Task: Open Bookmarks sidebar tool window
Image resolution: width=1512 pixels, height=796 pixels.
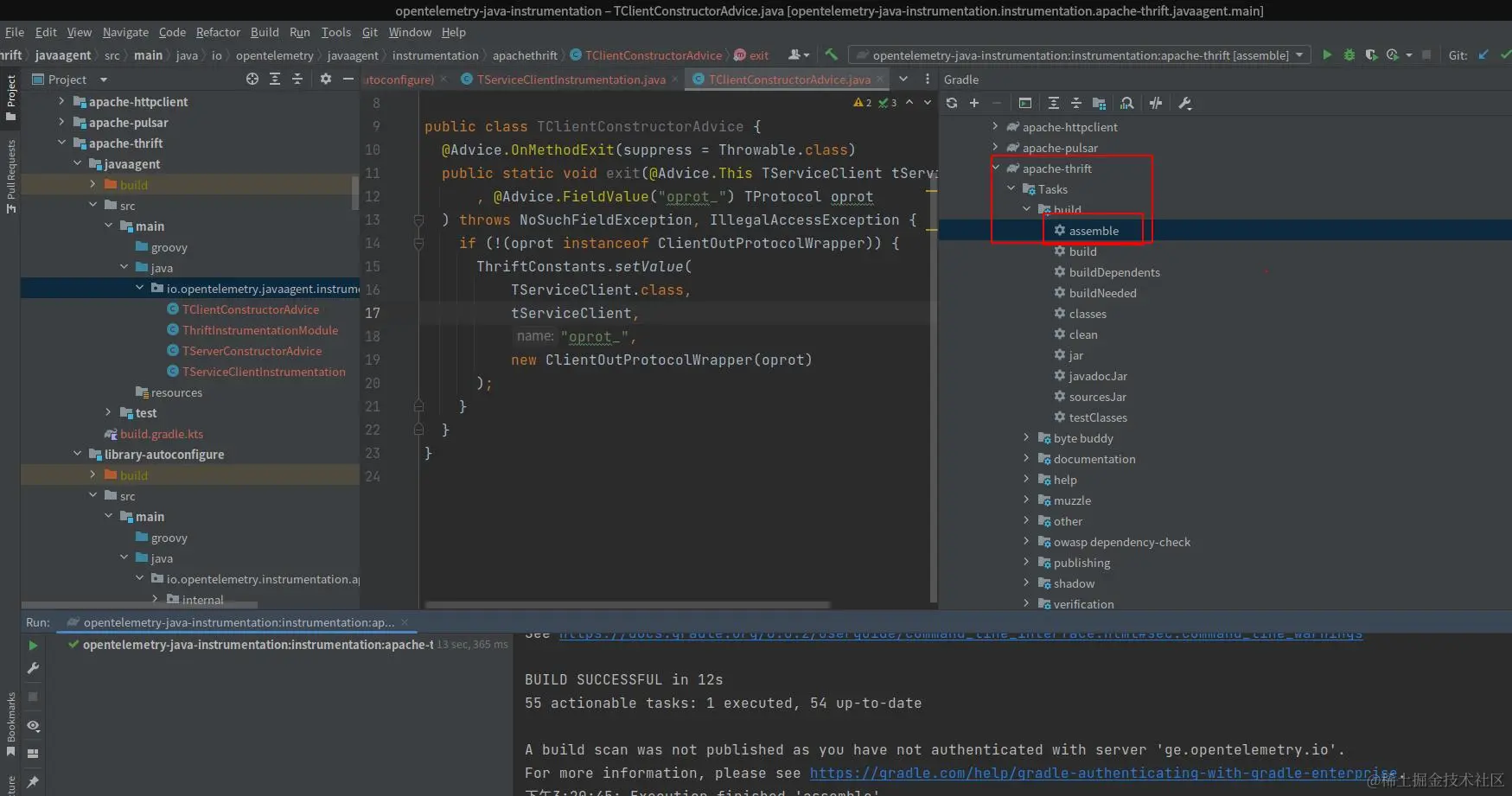Action: point(10,724)
